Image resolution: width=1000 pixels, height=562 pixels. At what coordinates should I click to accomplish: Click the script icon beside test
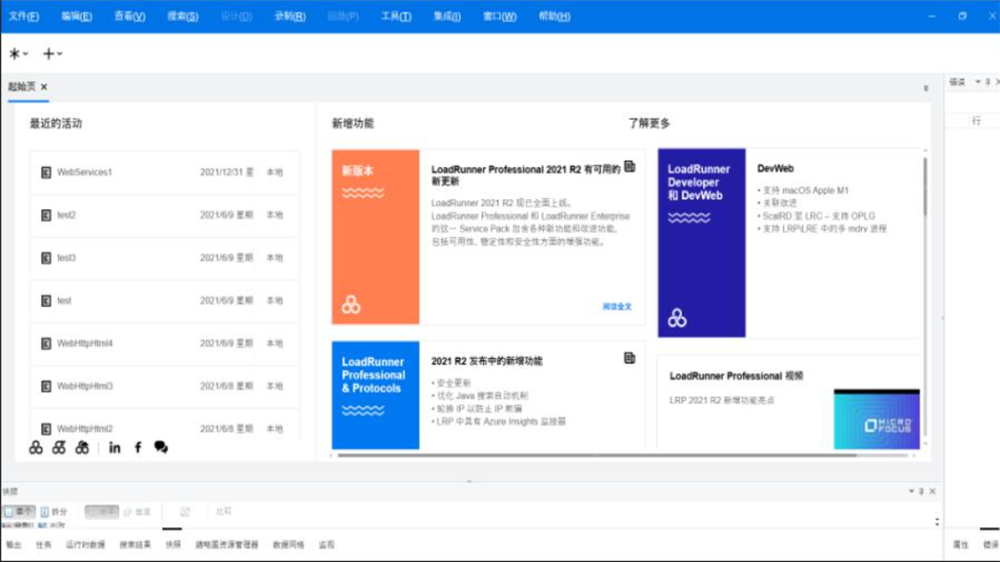[x=46, y=300]
